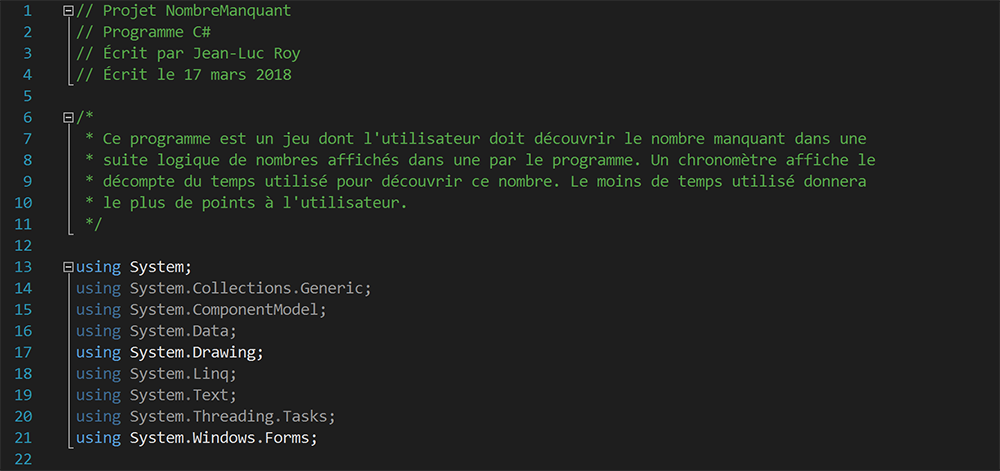Click the closing '*/' on line 11
Screen dimensions: 1000x471
(x=94, y=224)
